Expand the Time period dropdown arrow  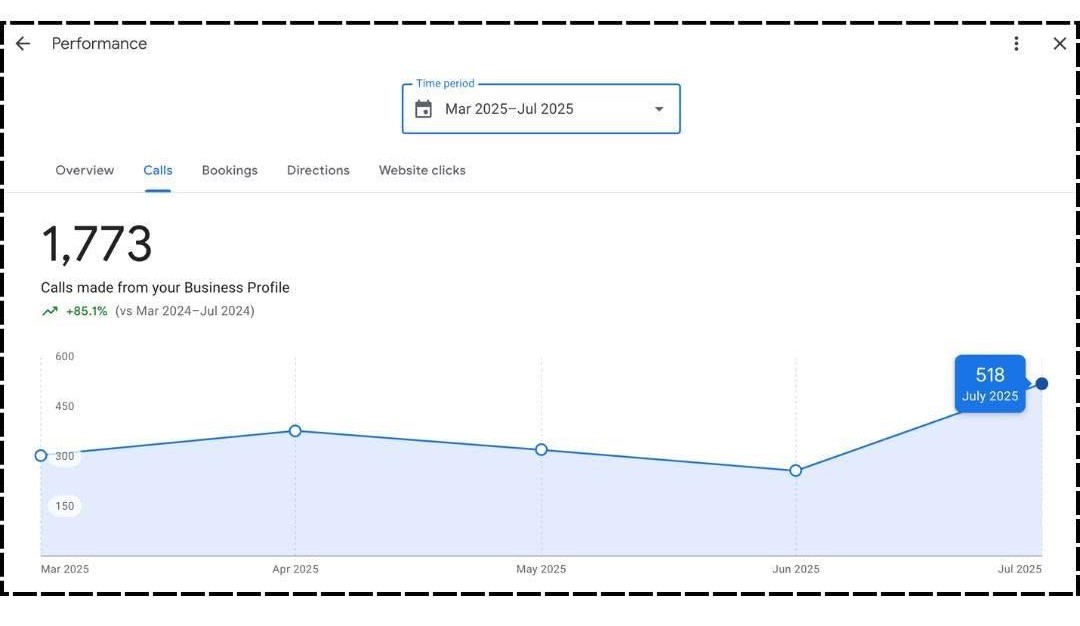click(x=659, y=109)
